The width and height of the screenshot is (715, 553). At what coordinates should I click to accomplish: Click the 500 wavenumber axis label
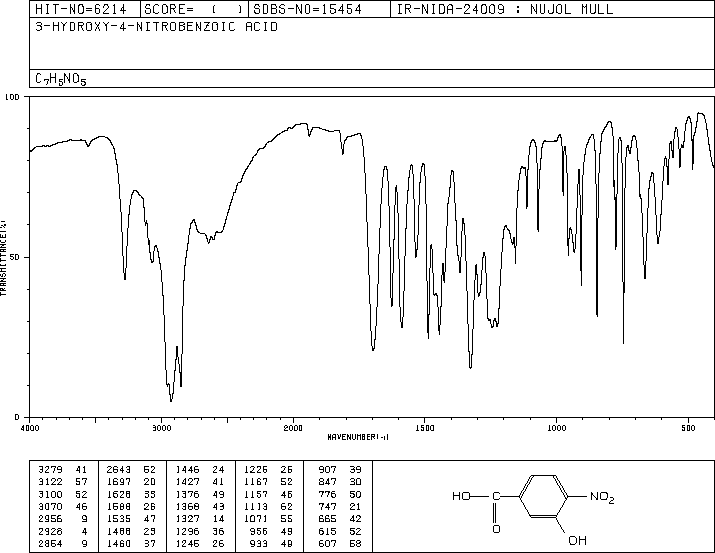pyautogui.click(x=688, y=428)
